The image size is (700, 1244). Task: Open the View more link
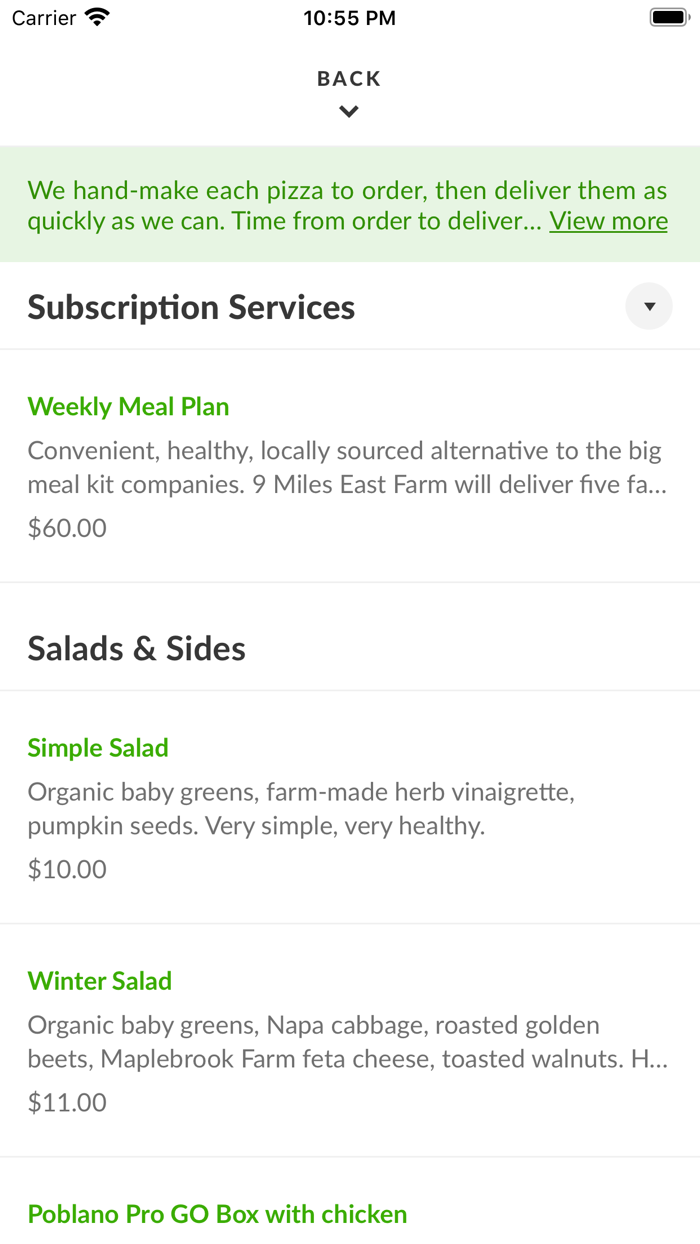pos(608,221)
